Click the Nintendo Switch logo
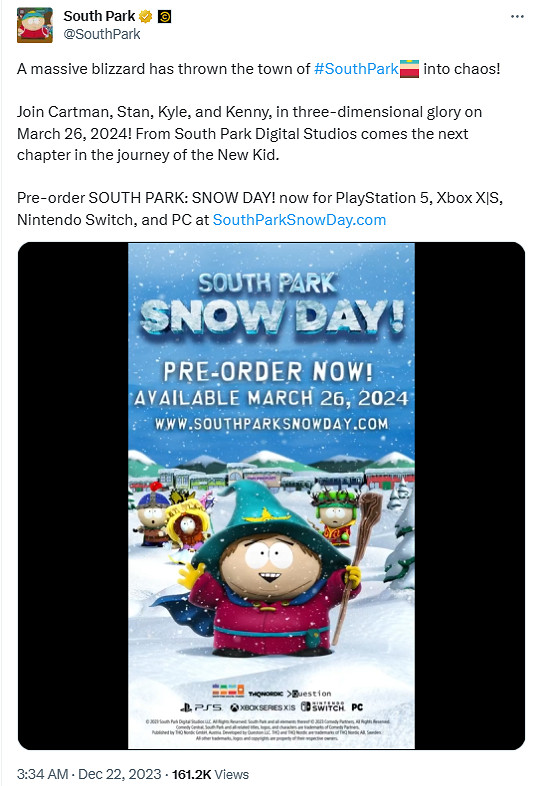539x786 pixels. coord(323,707)
